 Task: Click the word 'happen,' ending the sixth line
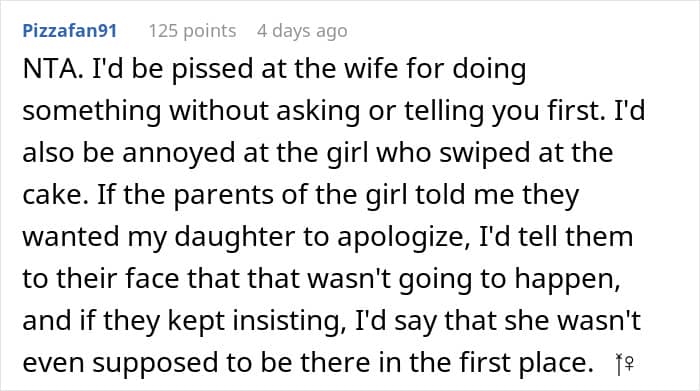point(568,279)
